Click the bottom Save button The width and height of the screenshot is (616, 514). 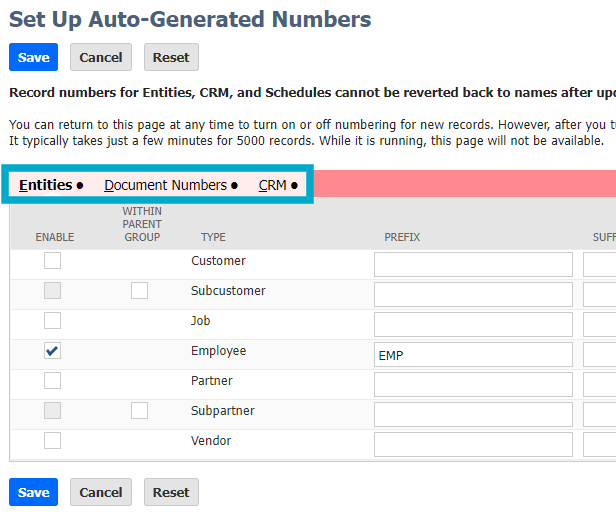(x=33, y=492)
